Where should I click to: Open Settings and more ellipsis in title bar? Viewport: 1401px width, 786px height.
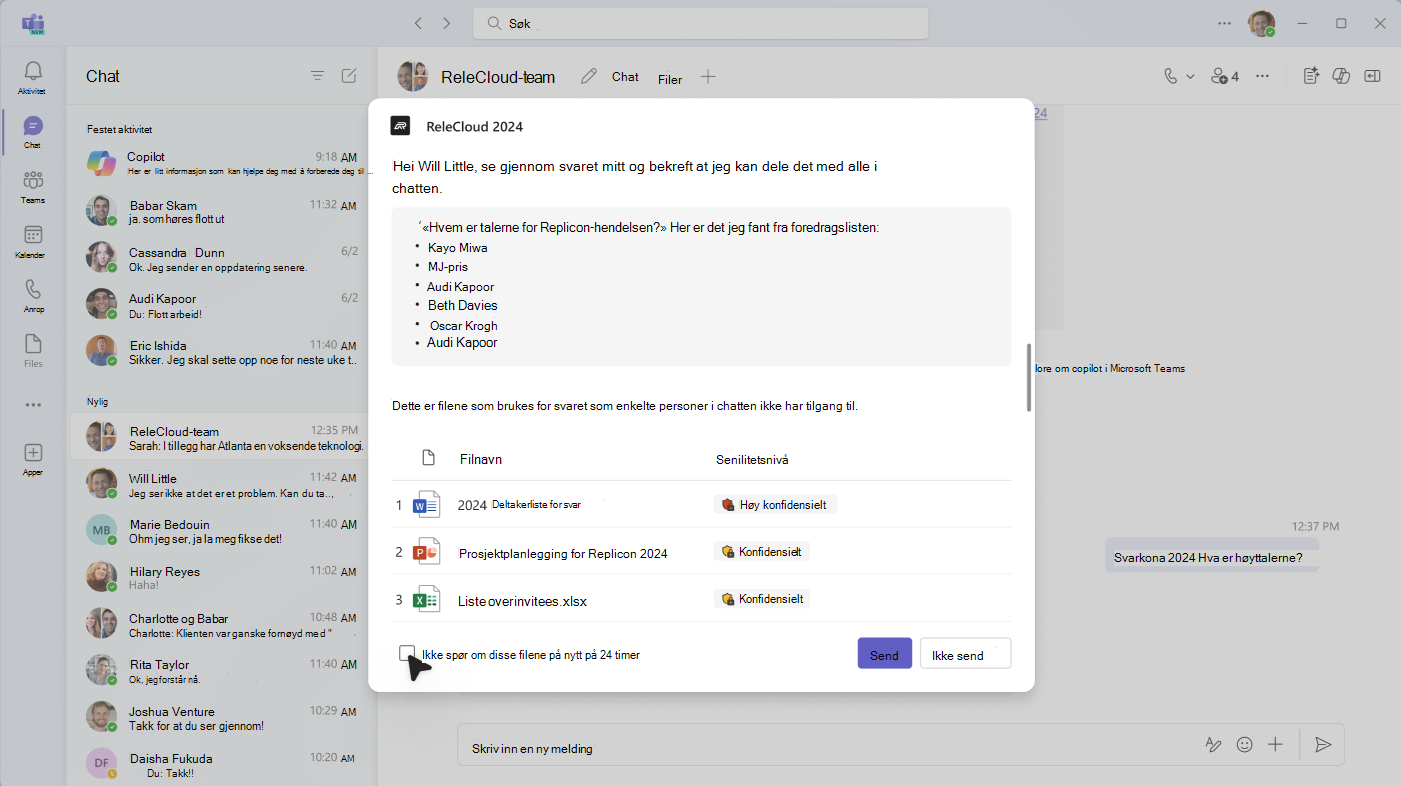[1225, 23]
